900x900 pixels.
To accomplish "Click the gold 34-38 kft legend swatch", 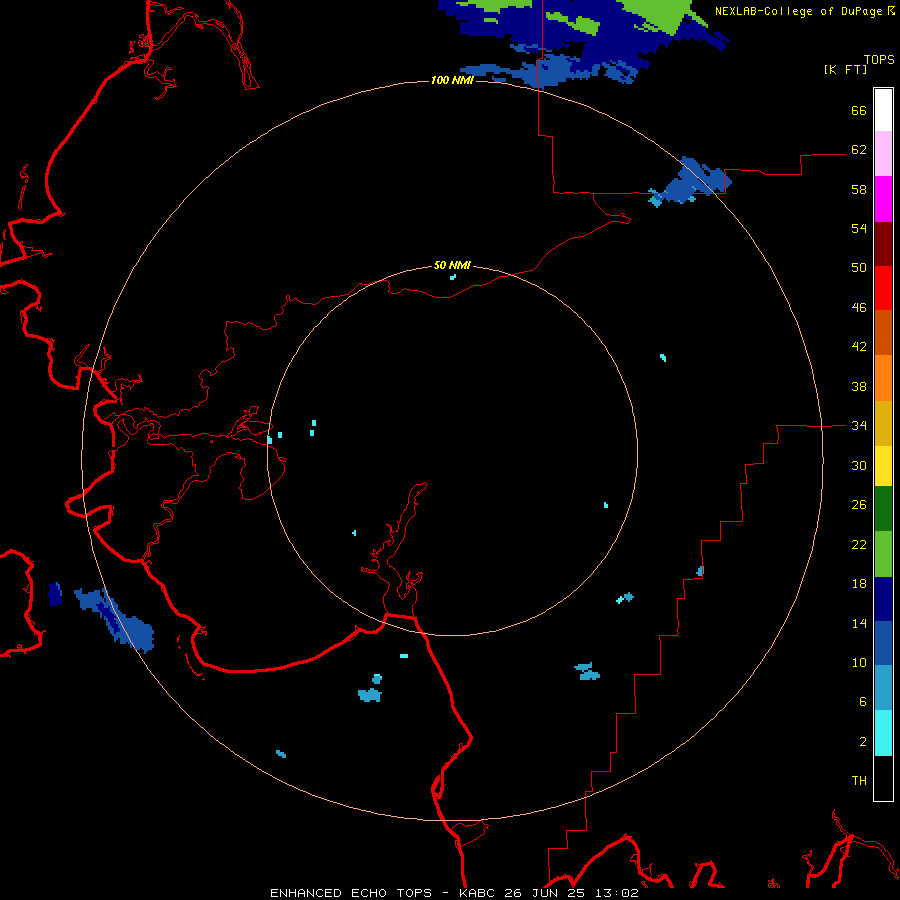I will click(x=883, y=423).
